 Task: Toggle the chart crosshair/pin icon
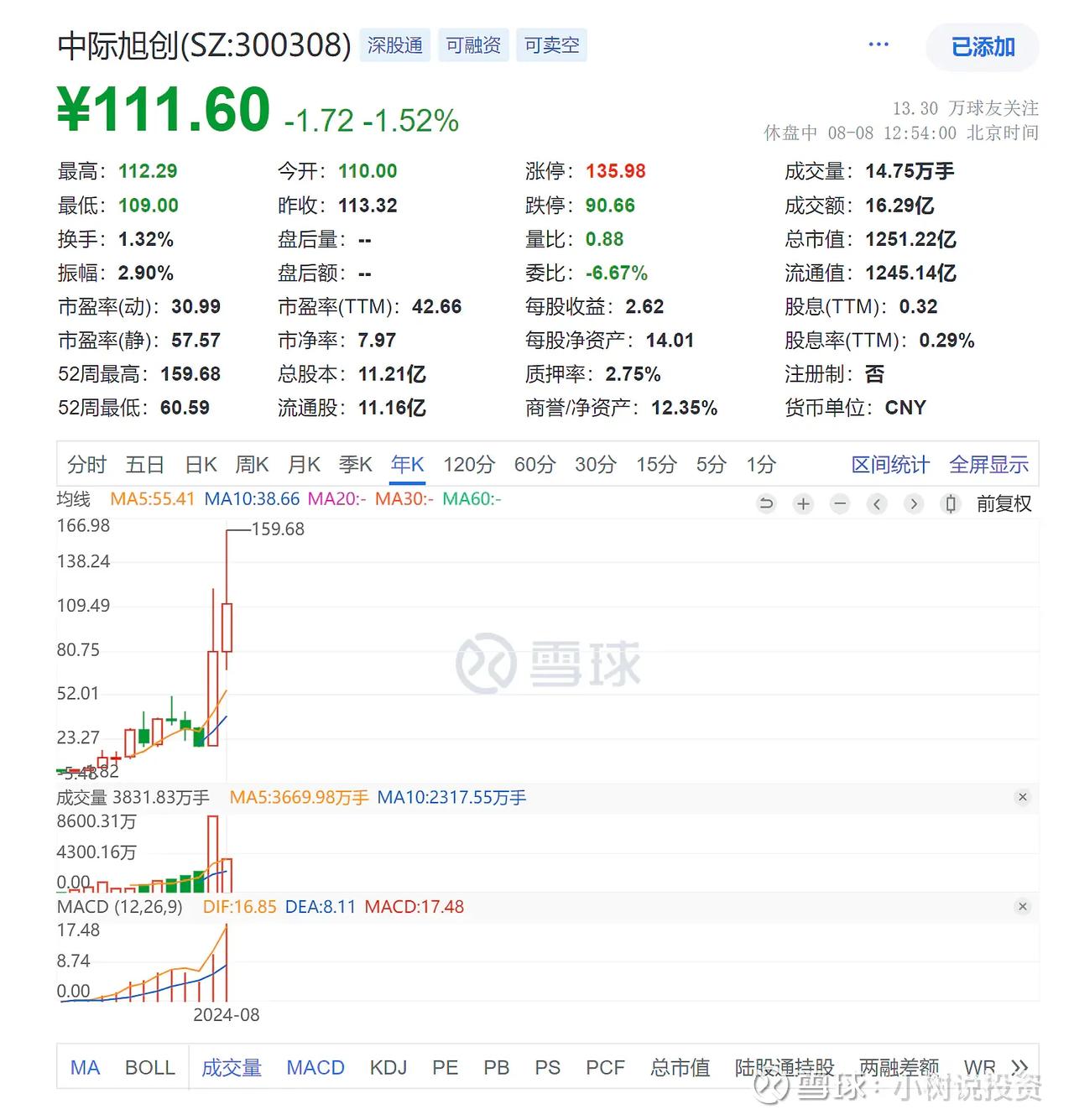click(x=951, y=503)
